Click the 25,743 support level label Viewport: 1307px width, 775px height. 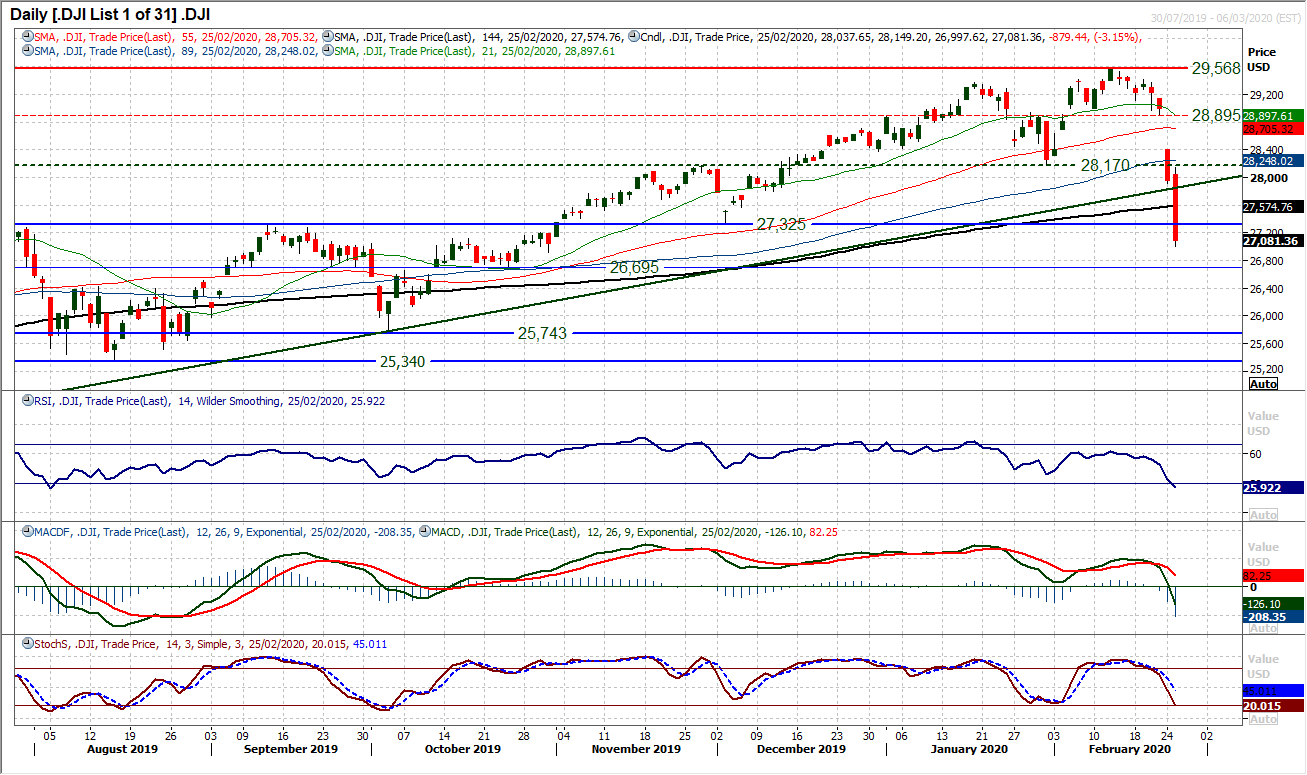tap(542, 333)
